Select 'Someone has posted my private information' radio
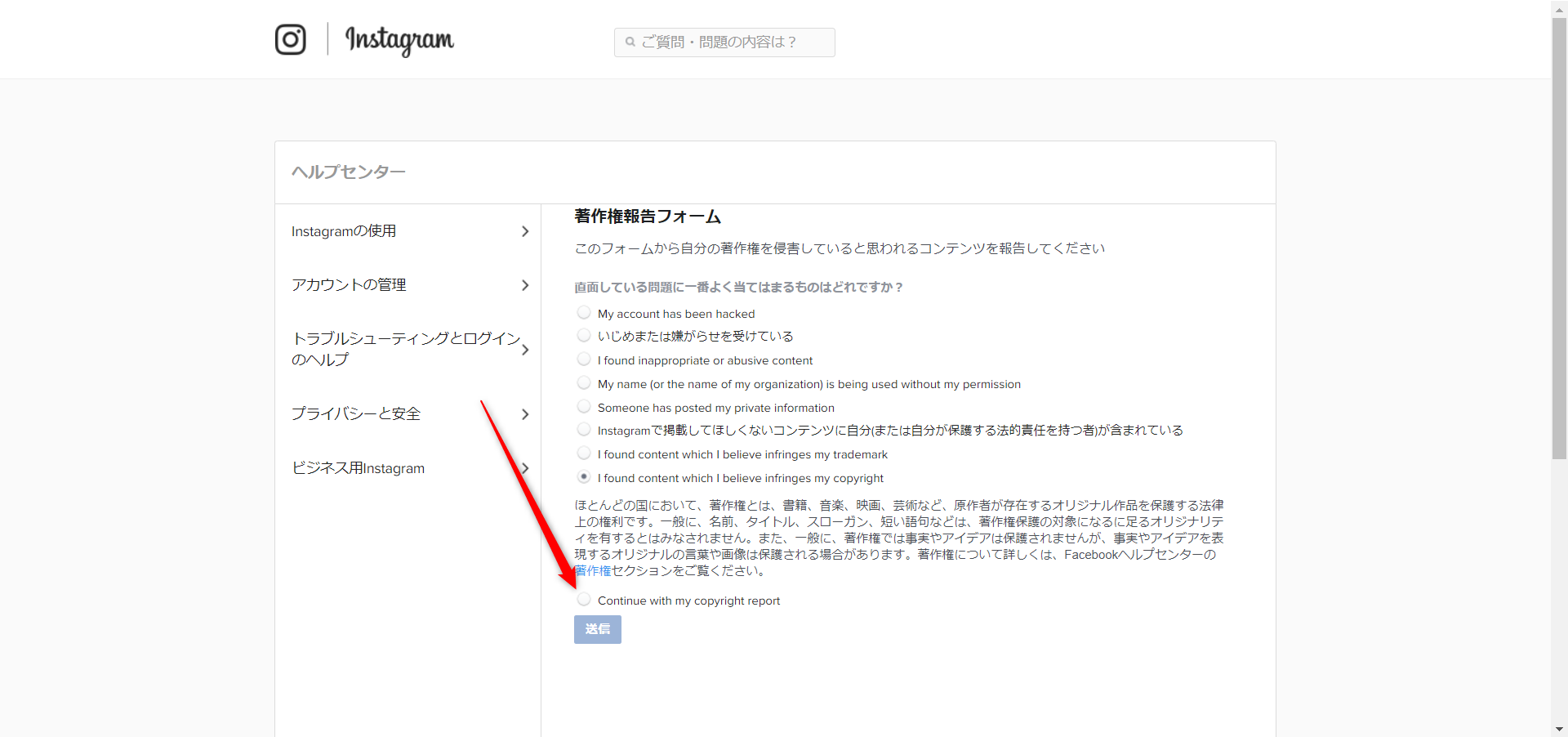The image size is (1568, 737). (584, 407)
